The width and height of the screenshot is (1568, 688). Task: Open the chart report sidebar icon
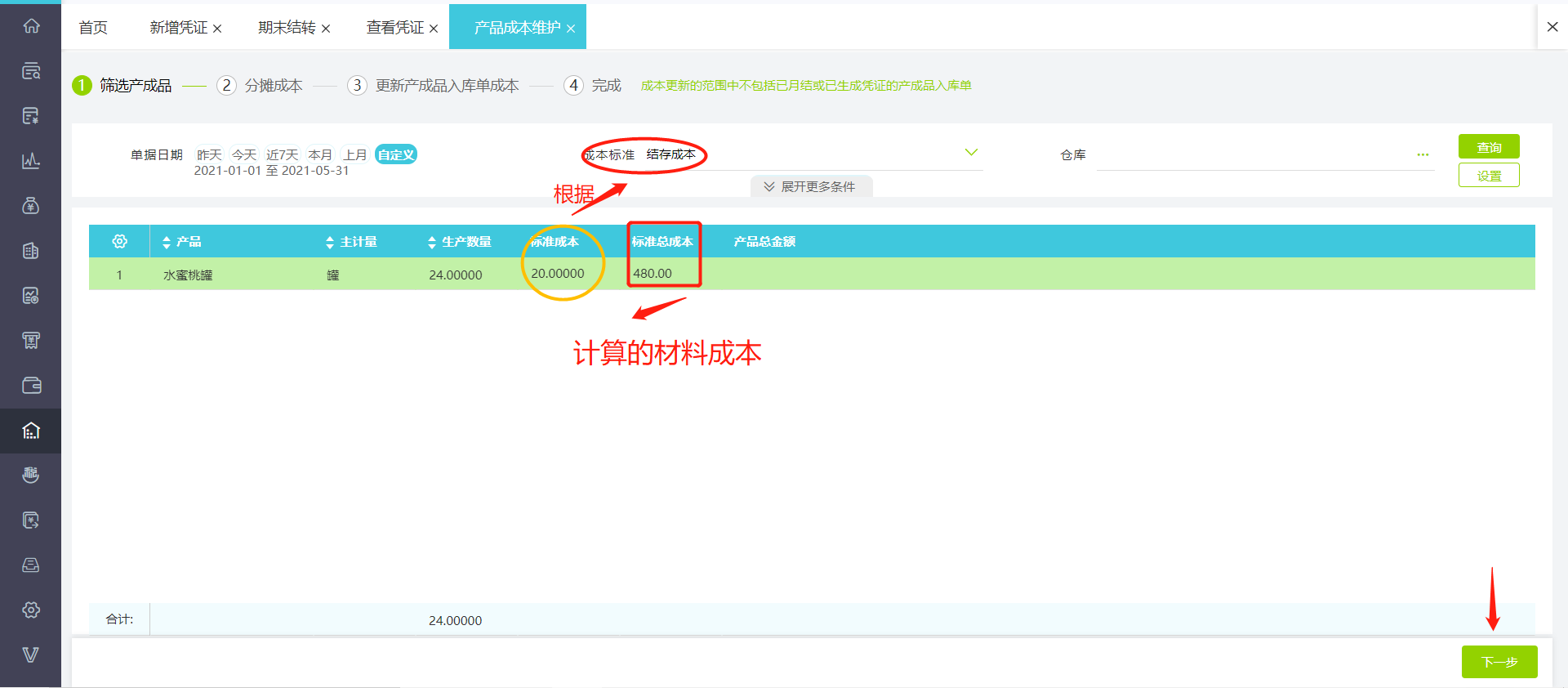(31, 161)
